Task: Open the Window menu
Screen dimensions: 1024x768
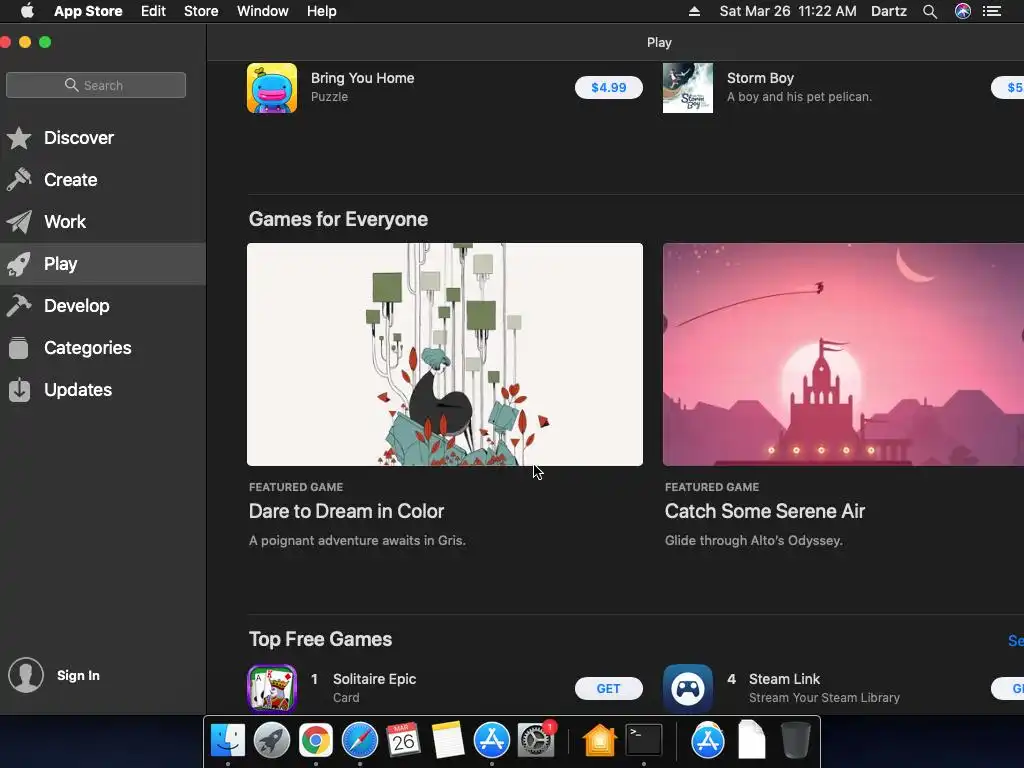Action: click(x=263, y=11)
